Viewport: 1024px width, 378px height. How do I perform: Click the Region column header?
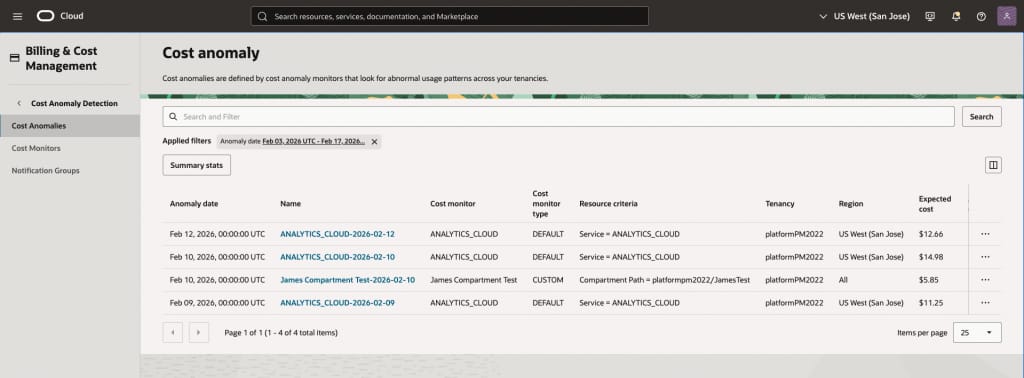coord(851,204)
